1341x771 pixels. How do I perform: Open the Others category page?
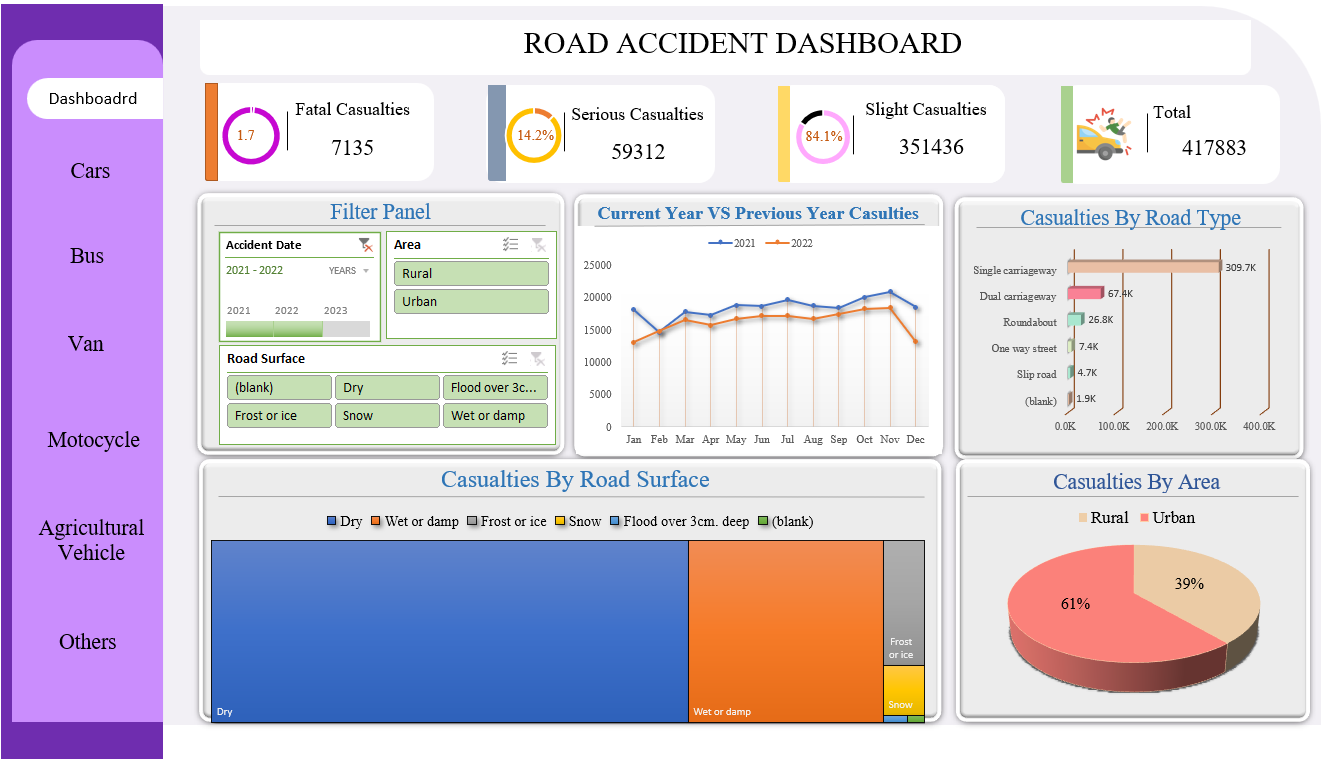[x=87, y=642]
